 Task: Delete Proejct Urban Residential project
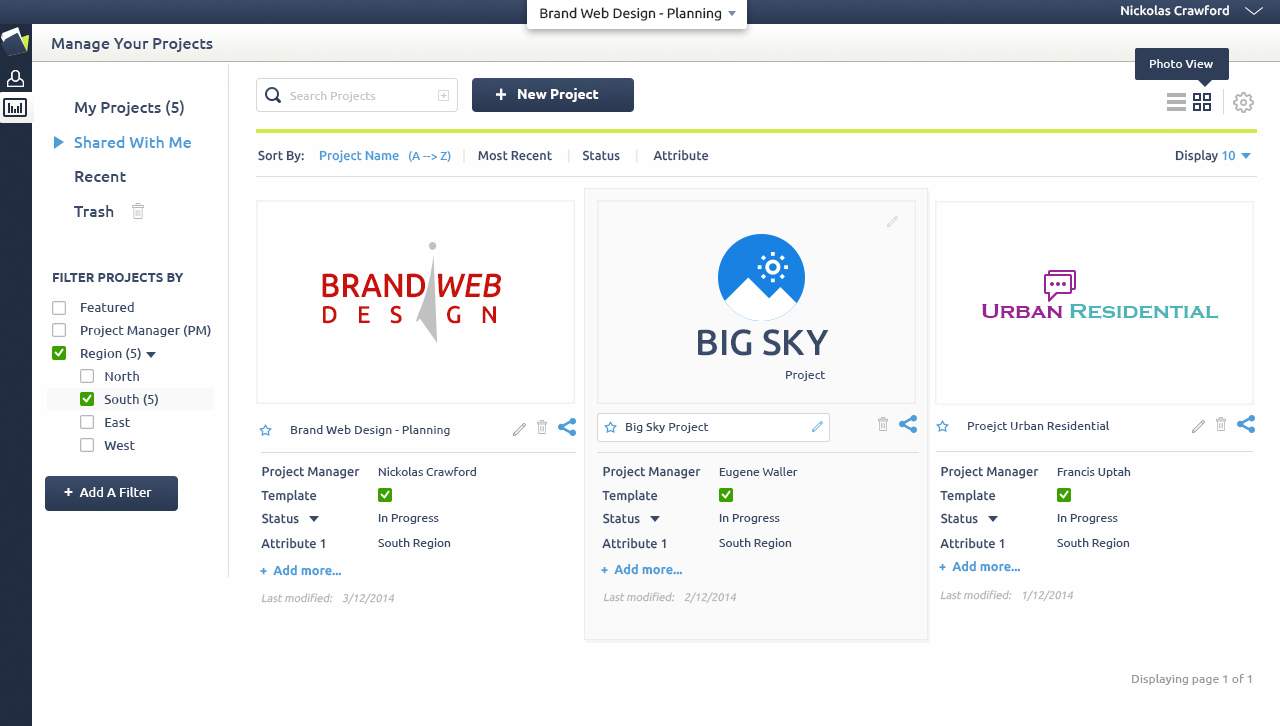1221,424
